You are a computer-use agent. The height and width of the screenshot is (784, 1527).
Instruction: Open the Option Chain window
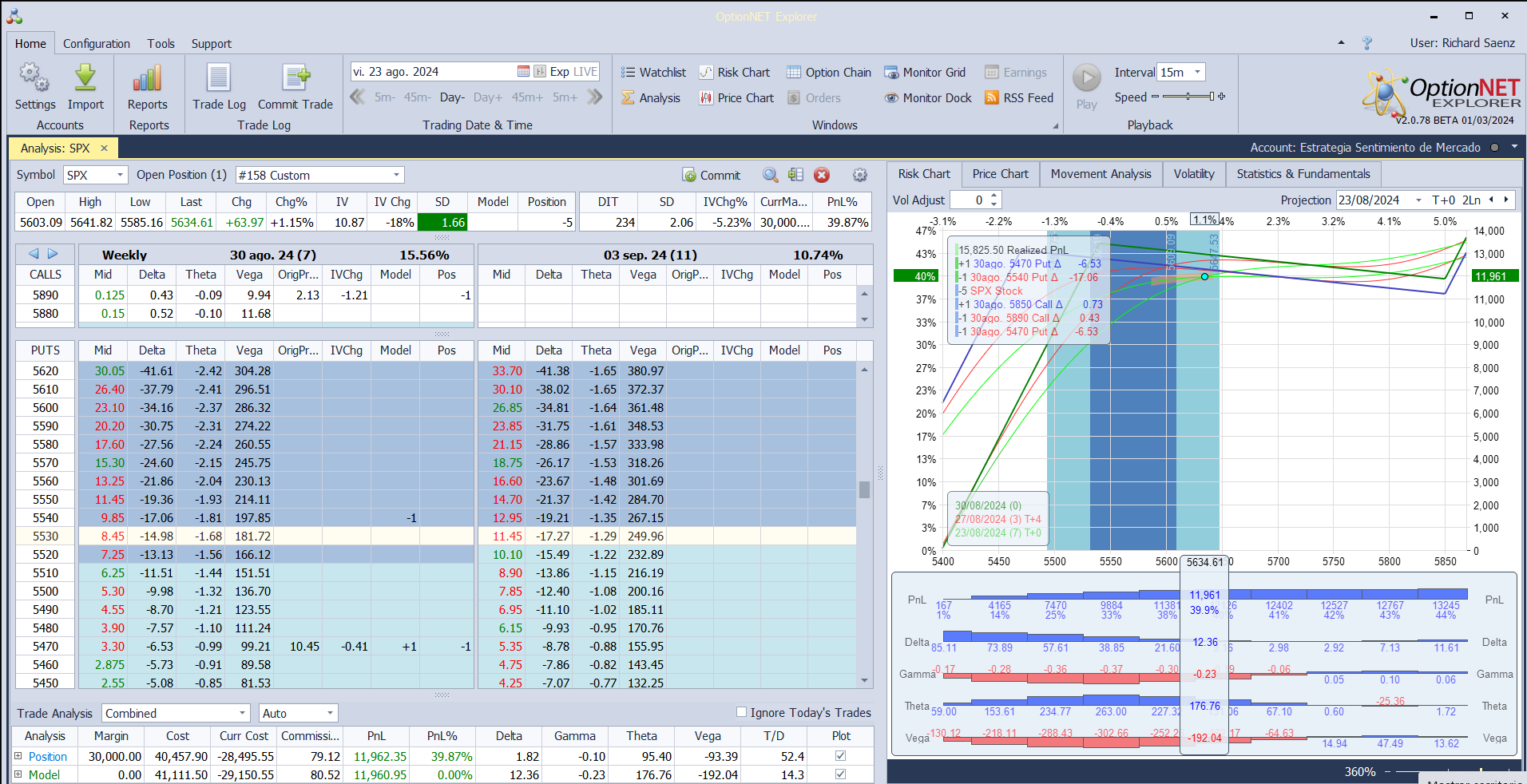[x=829, y=73]
